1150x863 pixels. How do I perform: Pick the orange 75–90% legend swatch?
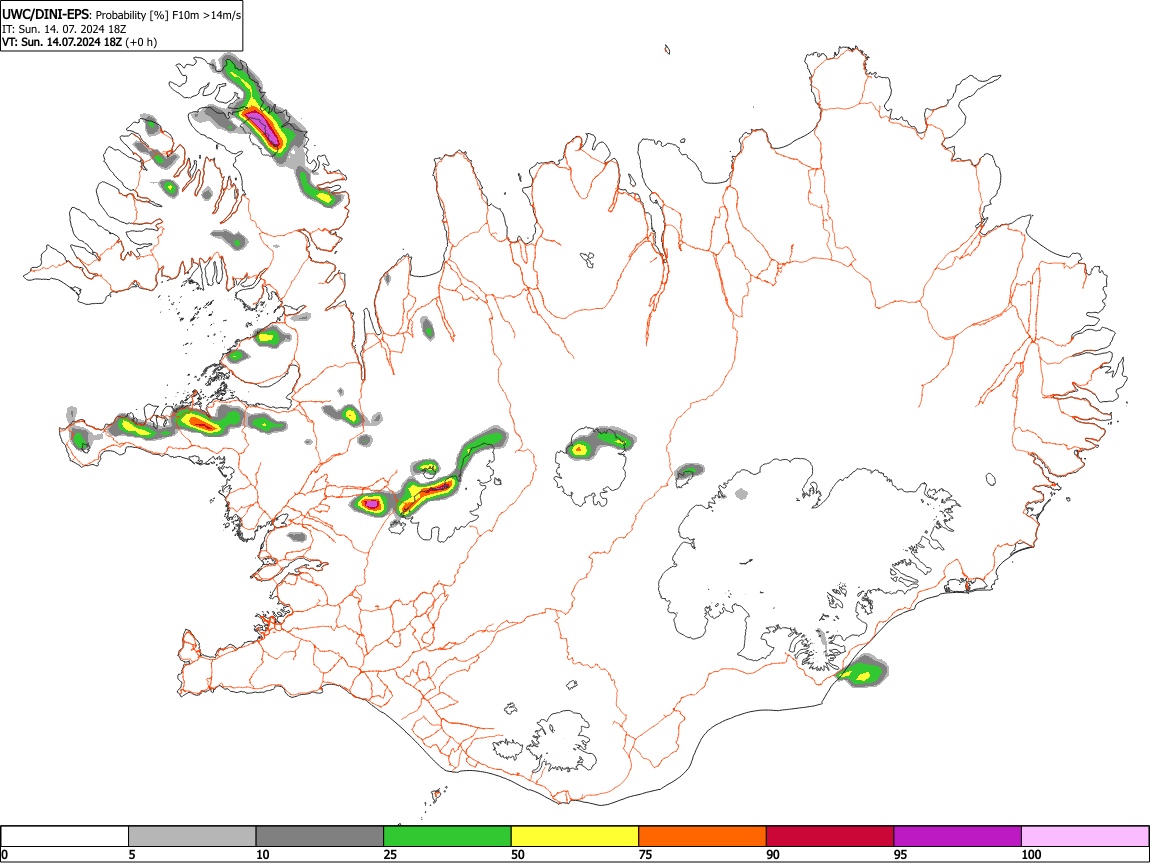tap(703, 837)
